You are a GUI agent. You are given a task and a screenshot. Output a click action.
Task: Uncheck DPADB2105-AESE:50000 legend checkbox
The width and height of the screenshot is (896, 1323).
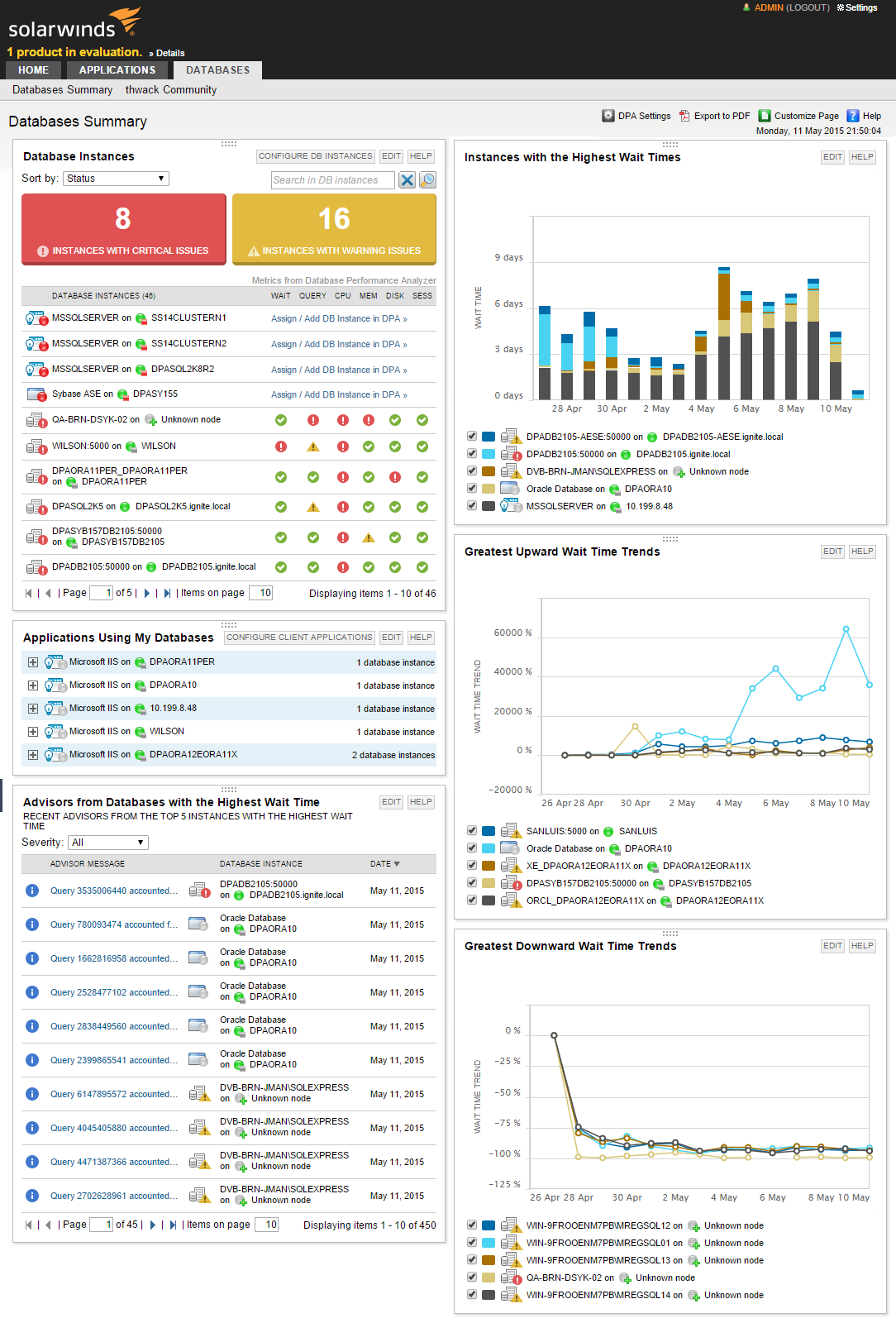pos(471,436)
